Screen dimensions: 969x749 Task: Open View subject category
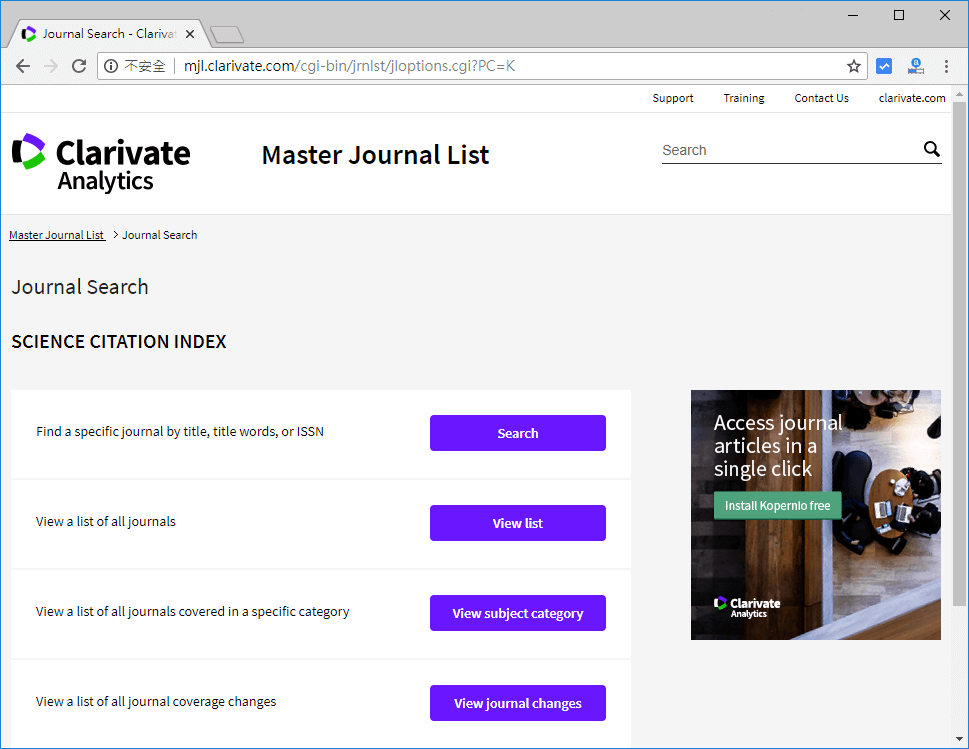click(517, 613)
